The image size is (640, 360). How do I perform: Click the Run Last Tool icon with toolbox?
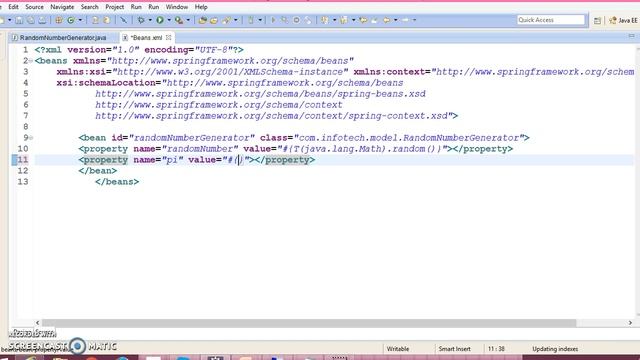[179, 20]
